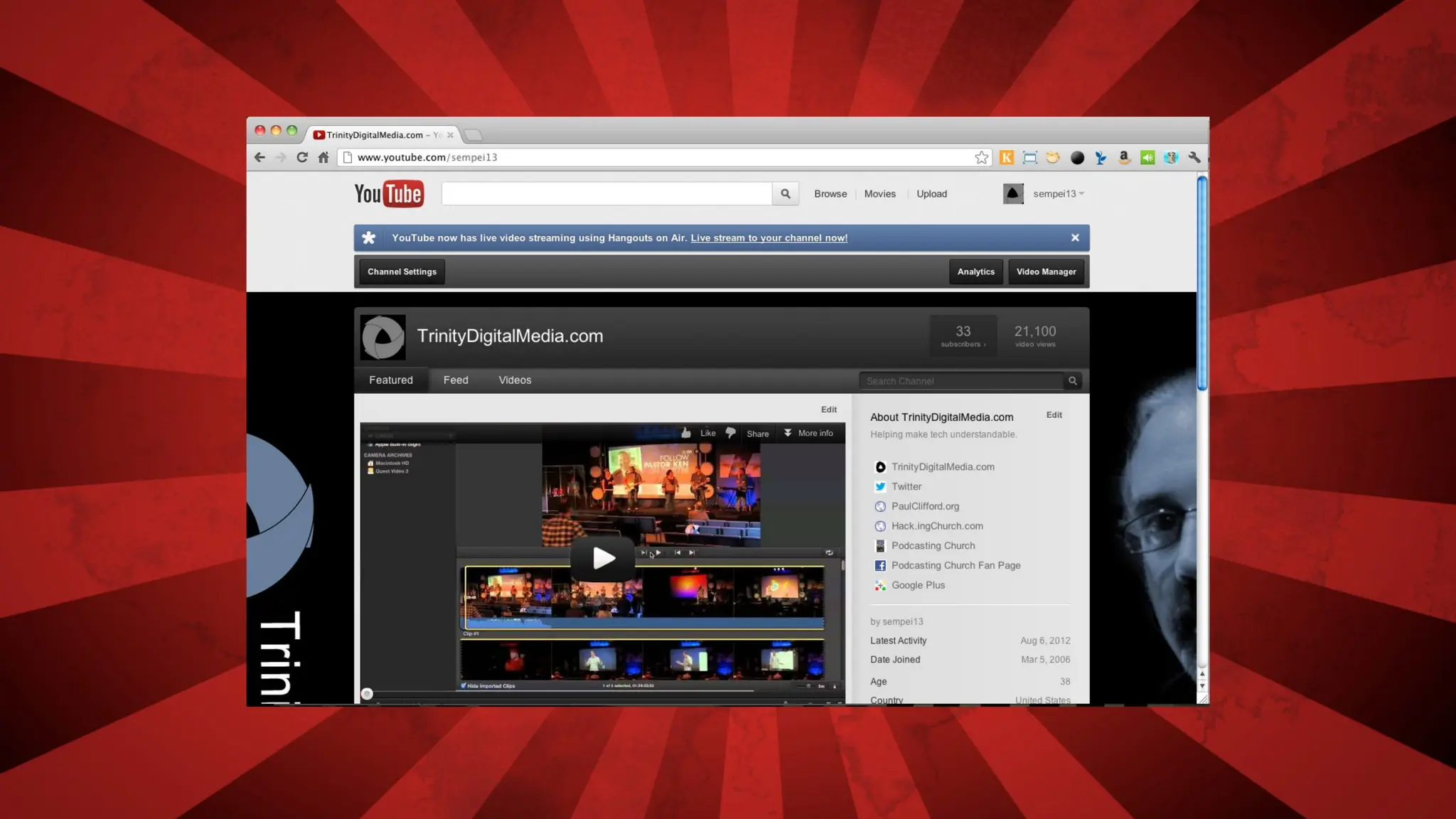Switch to the Videos tab
The width and height of the screenshot is (1456, 819).
coord(515,380)
